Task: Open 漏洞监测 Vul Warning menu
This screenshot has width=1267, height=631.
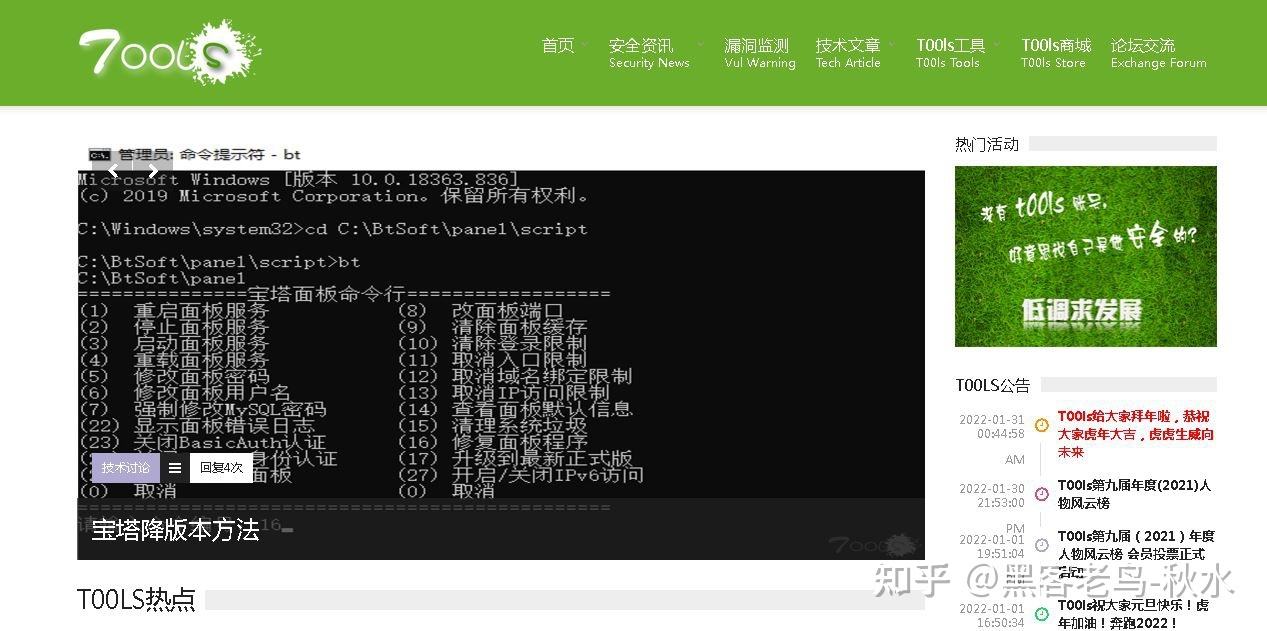Action: pyautogui.click(x=760, y=53)
